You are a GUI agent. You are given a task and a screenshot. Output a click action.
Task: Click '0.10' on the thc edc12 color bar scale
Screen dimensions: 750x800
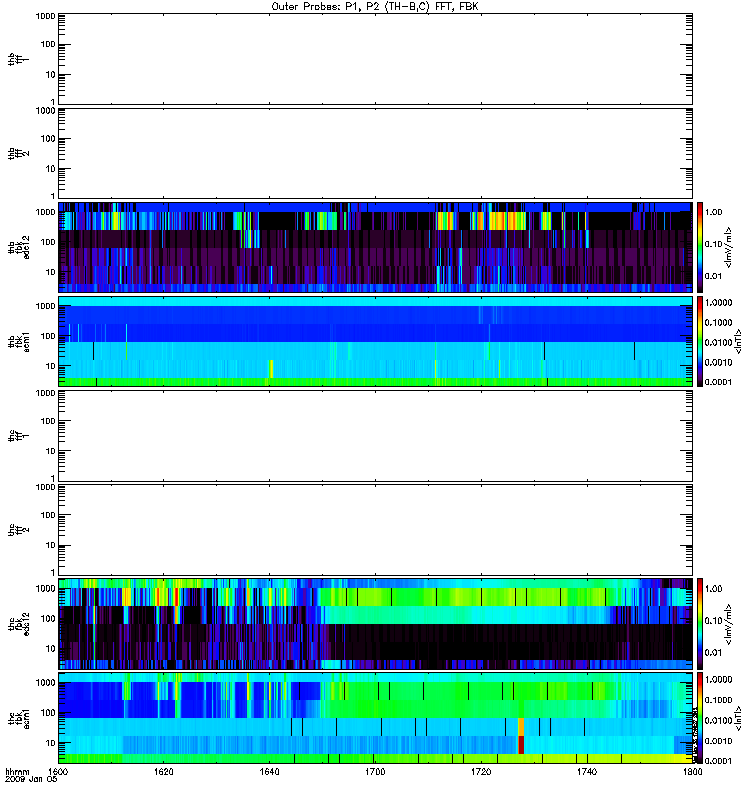coord(713,620)
